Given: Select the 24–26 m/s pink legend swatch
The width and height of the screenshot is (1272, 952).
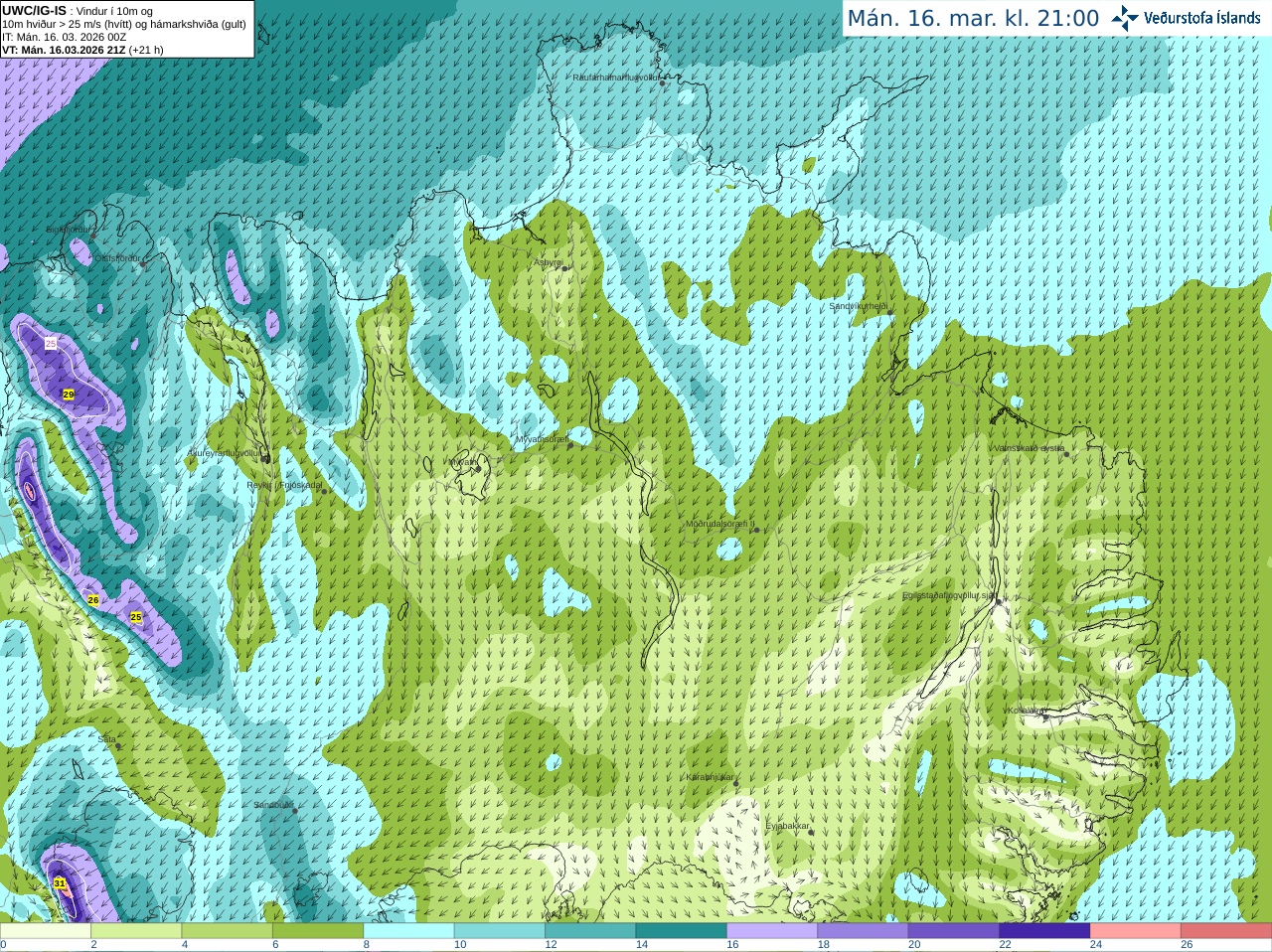Looking at the screenshot, I should 1135,931.
